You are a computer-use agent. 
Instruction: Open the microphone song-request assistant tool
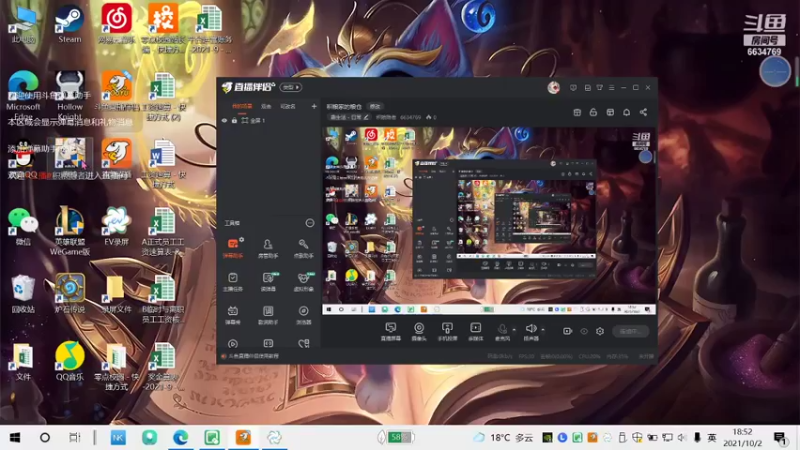tap(303, 247)
